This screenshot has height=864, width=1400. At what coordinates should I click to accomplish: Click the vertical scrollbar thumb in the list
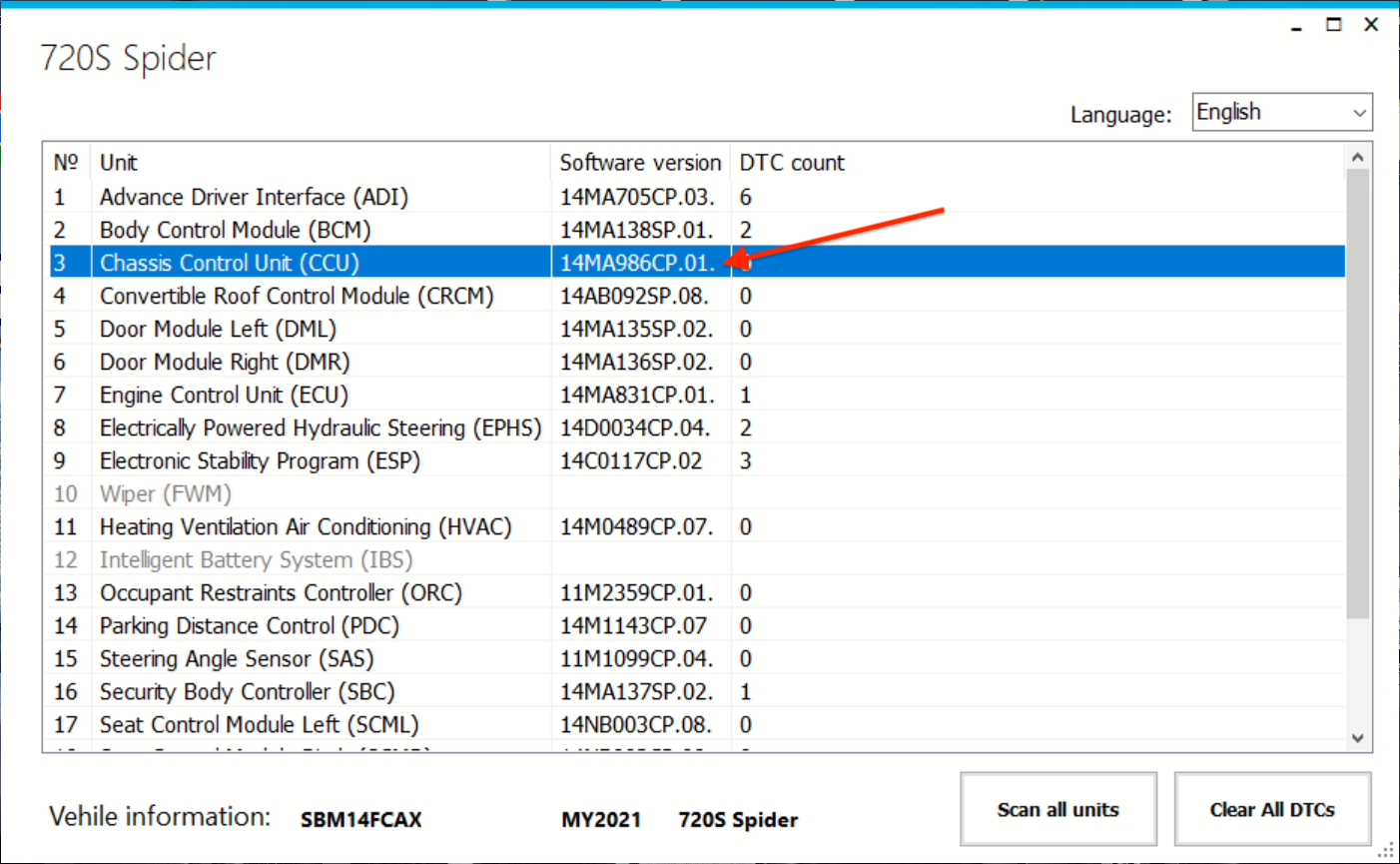(1357, 394)
